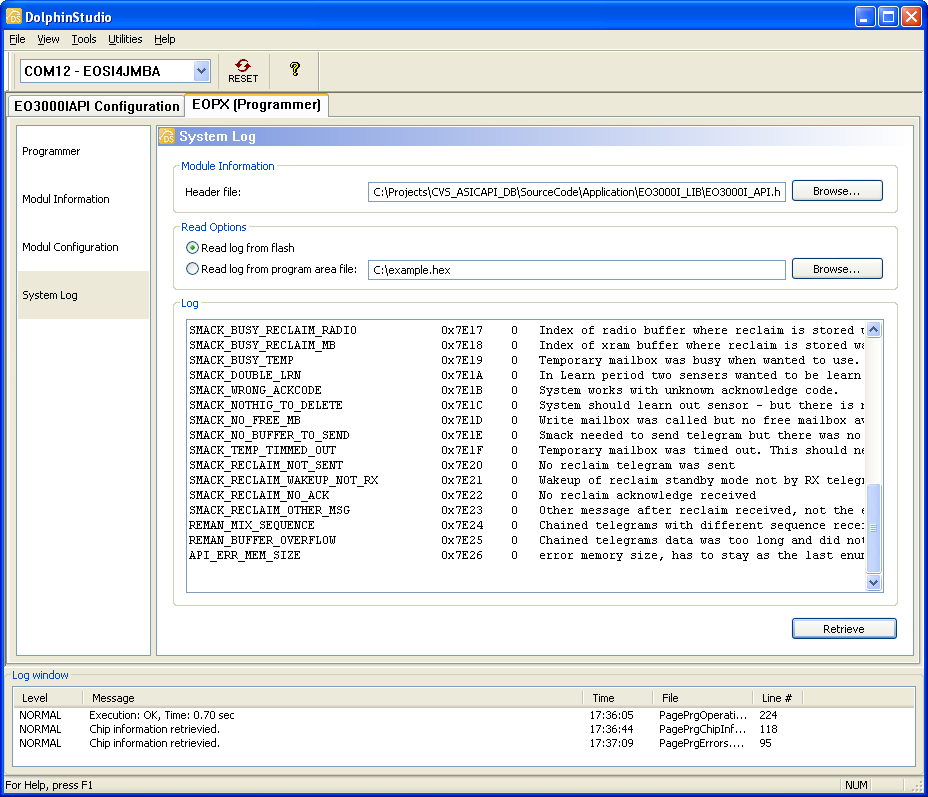Click the yellow question mark help icon
The height and width of the screenshot is (797, 928).
(294, 69)
